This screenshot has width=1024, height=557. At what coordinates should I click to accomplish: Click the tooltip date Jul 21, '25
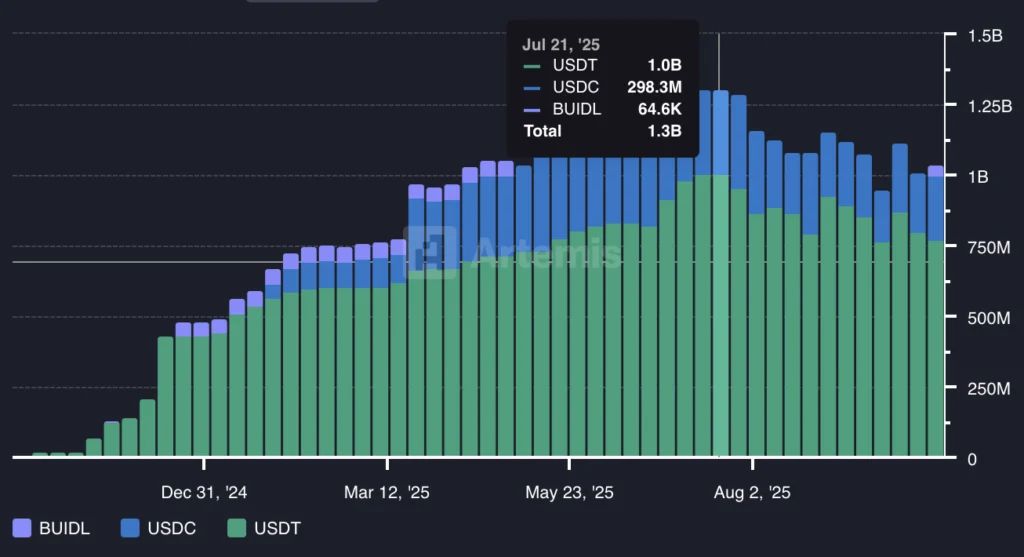[561, 44]
